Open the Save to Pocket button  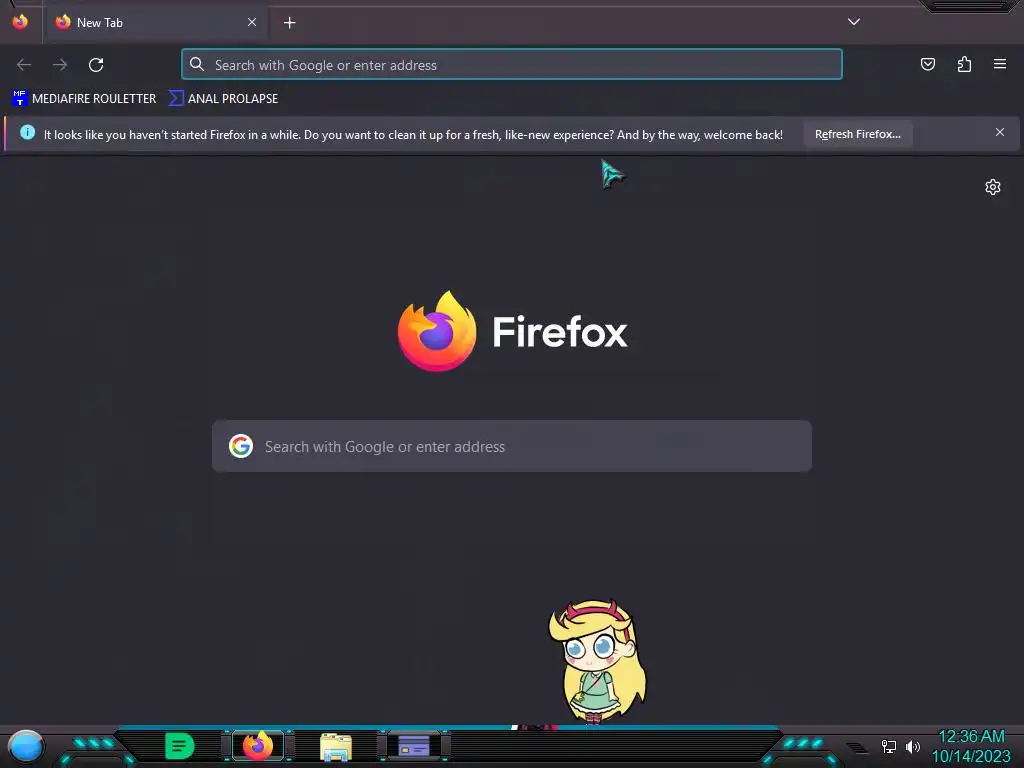927,64
